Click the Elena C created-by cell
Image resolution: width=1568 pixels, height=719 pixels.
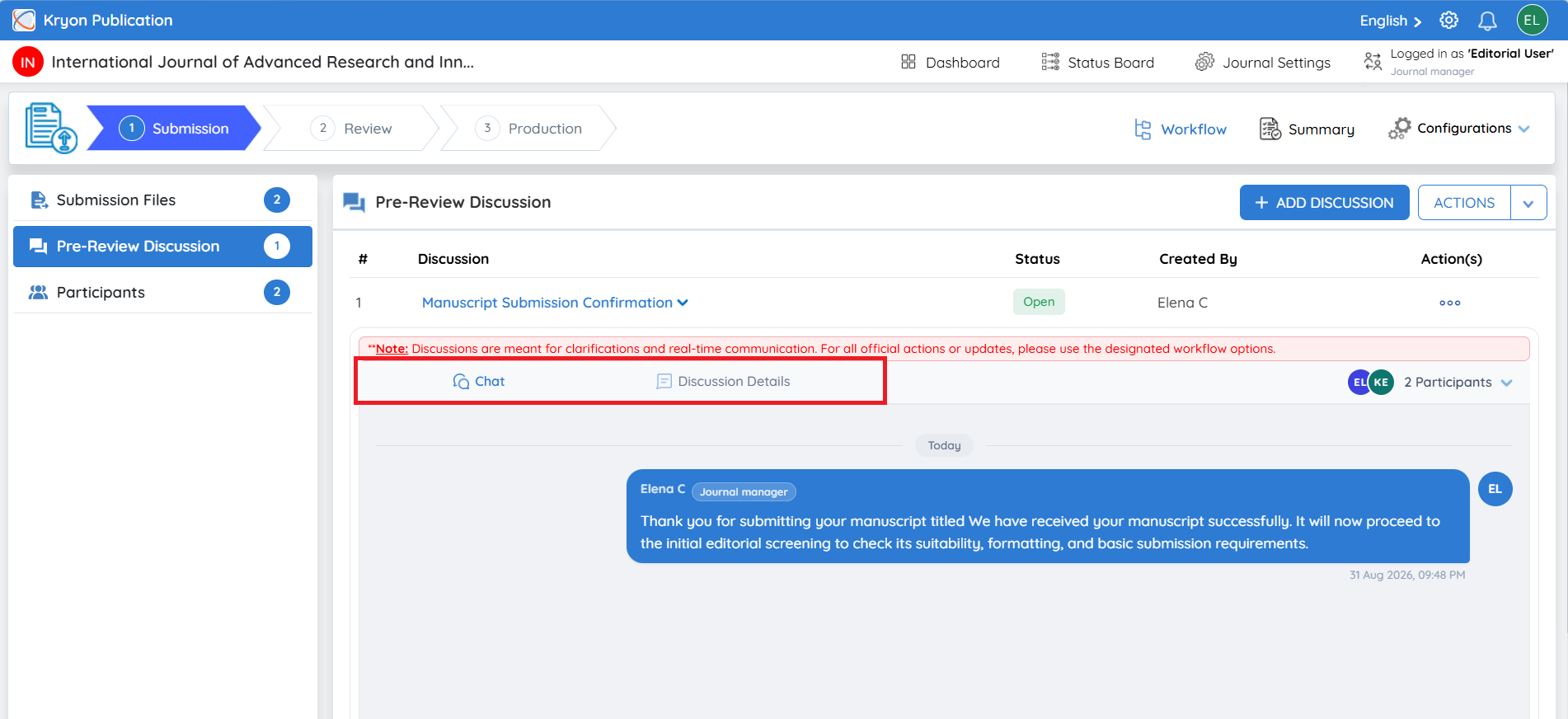(1182, 303)
